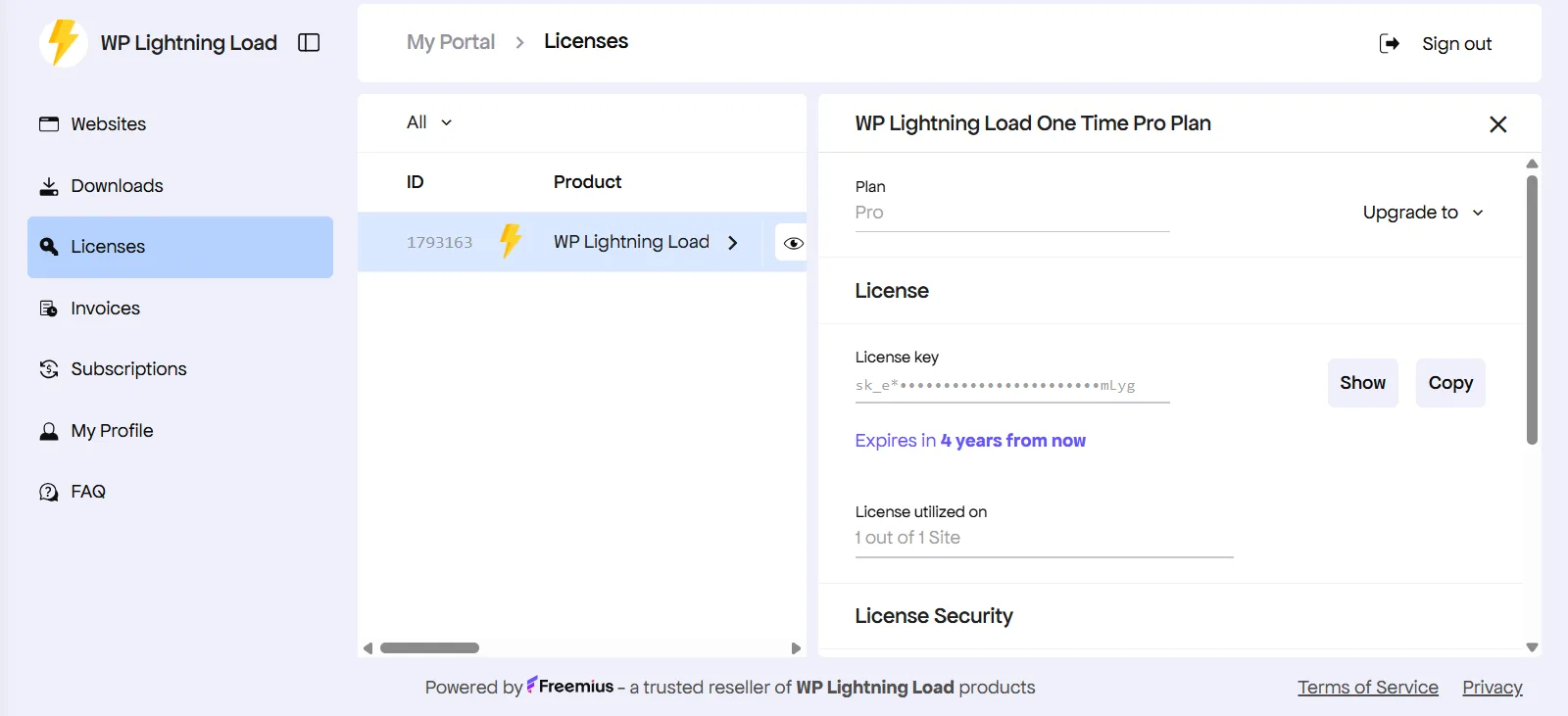Image resolution: width=1568 pixels, height=716 pixels.
Task: Click the Licenses key icon in the sidebar
Action: (x=48, y=247)
